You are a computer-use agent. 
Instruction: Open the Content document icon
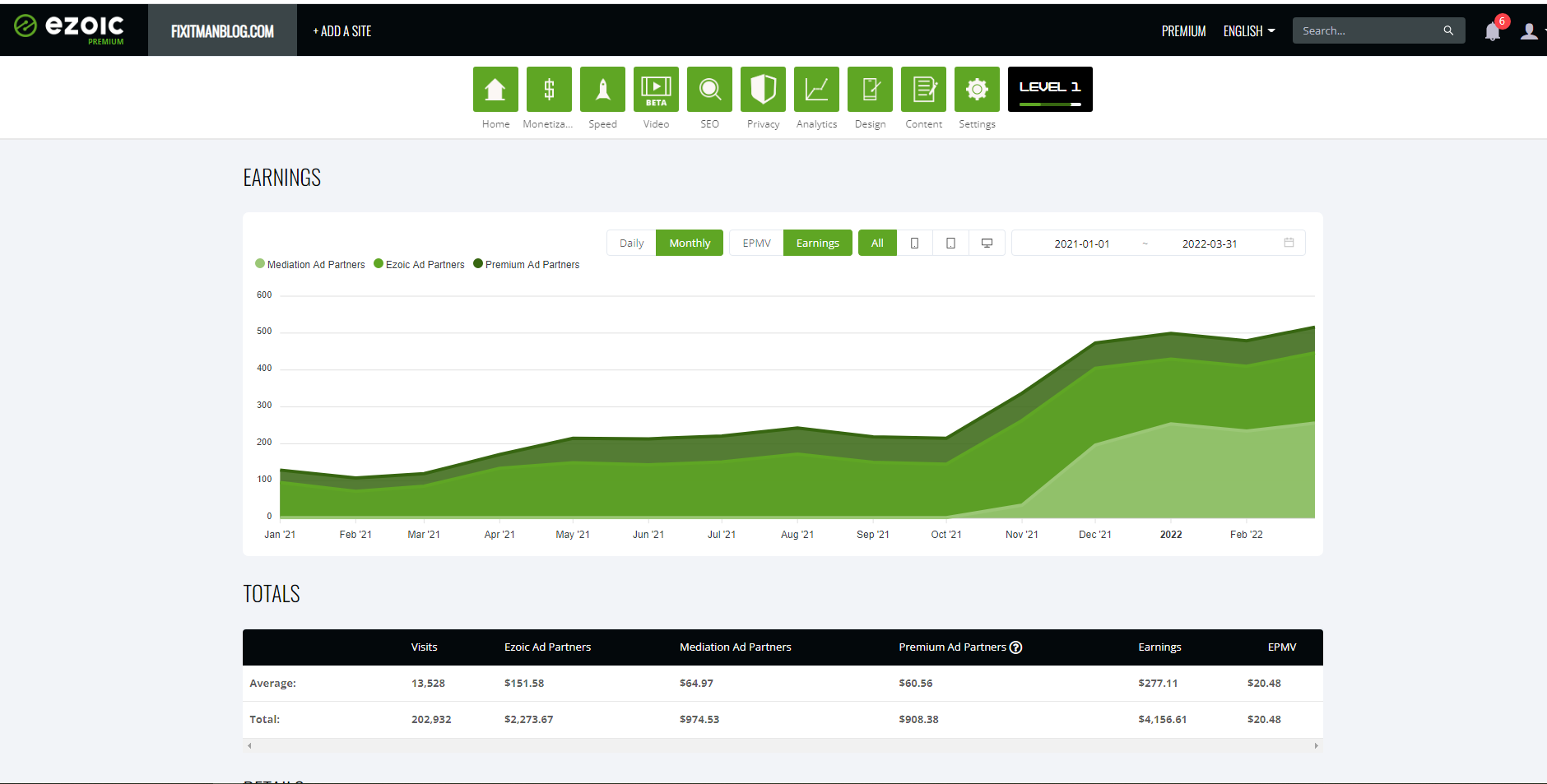pyautogui.click(x=923, y=89)
